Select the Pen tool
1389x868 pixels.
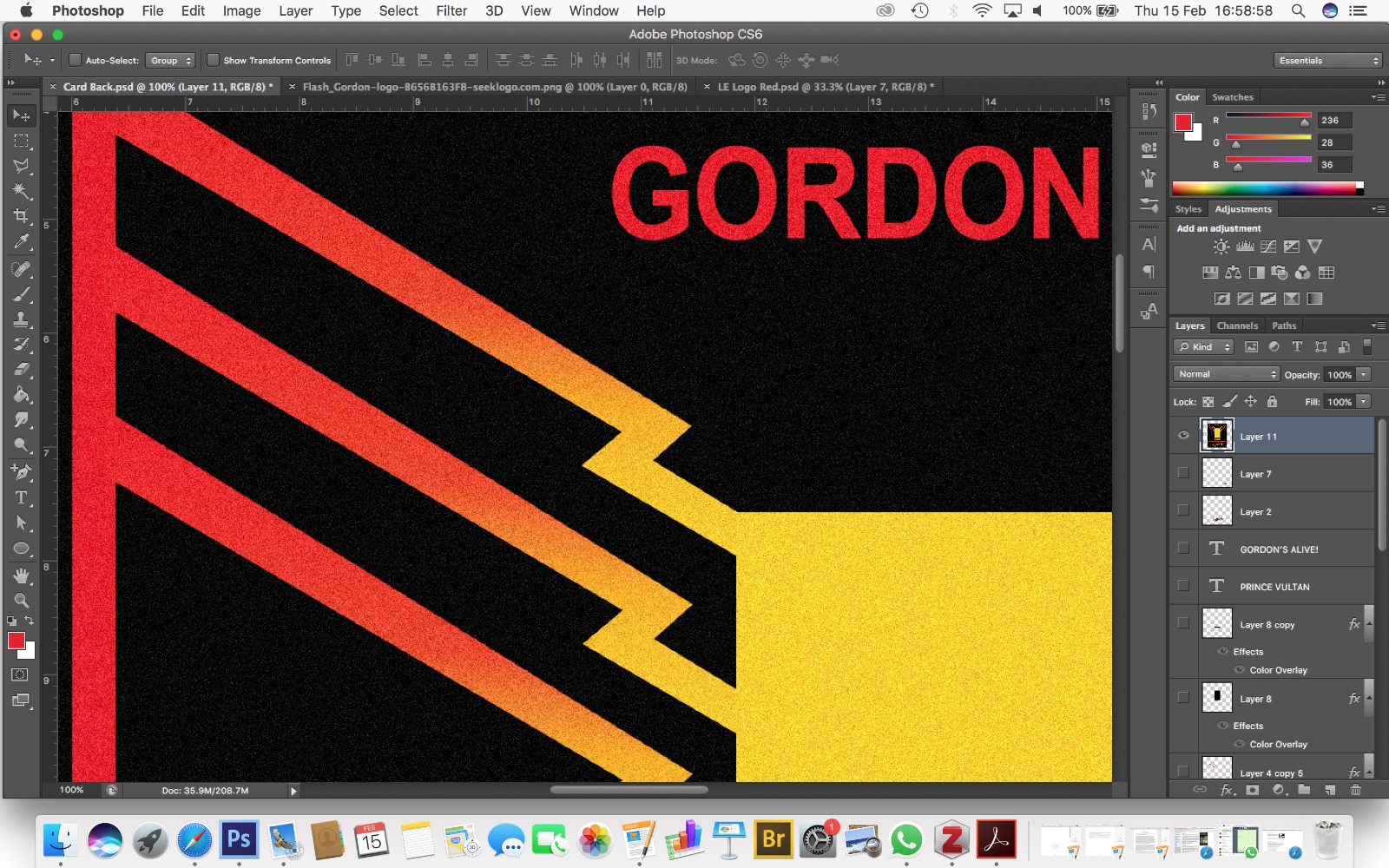tap(21, 473)
